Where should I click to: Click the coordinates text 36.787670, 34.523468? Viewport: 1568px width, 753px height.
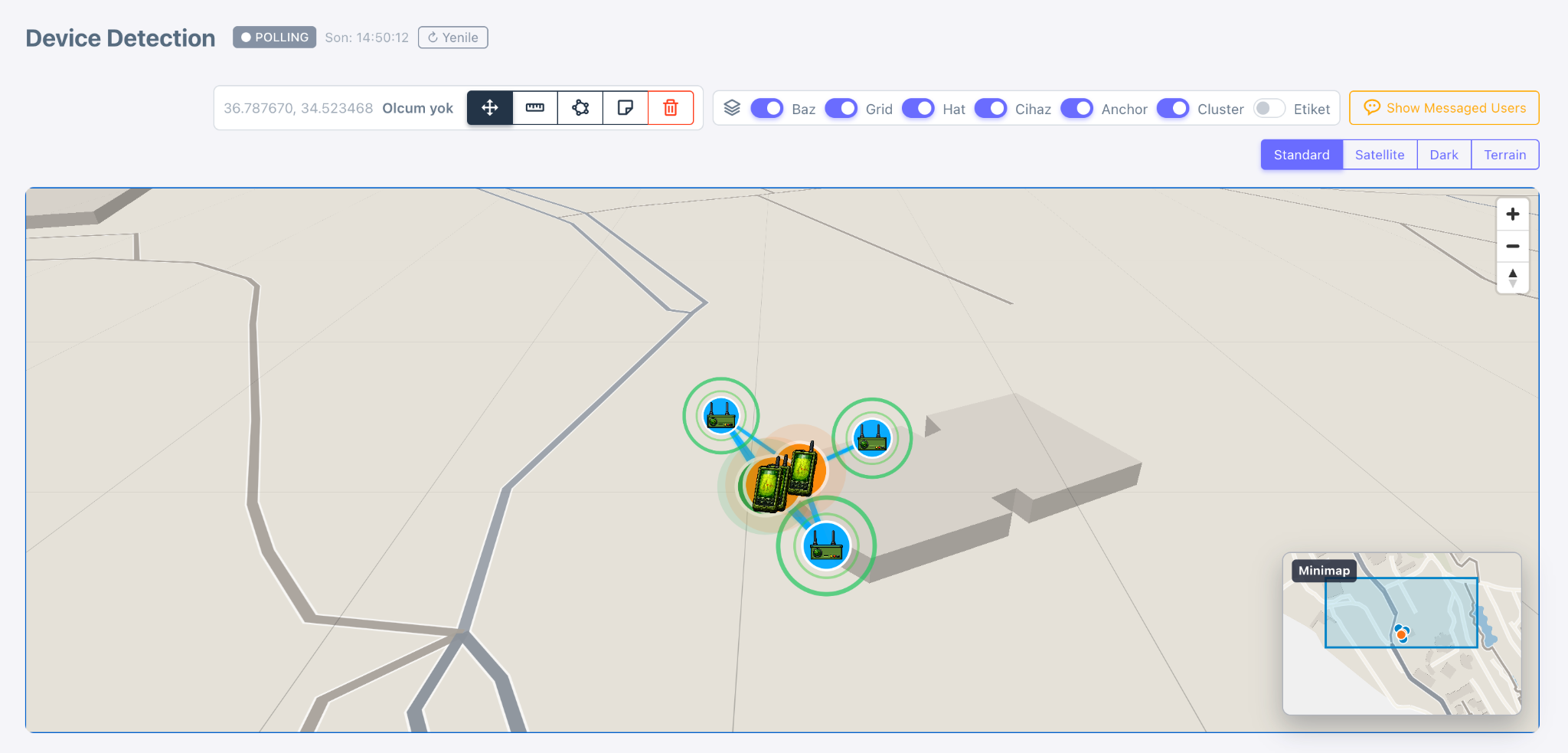click(x=299, y=108)
